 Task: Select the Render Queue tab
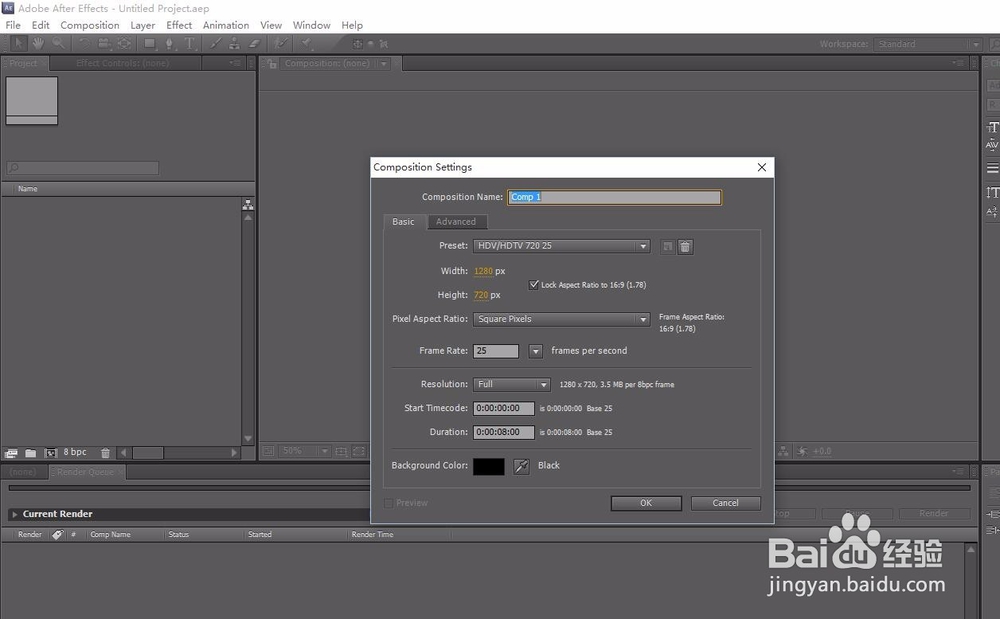(85, 472)
